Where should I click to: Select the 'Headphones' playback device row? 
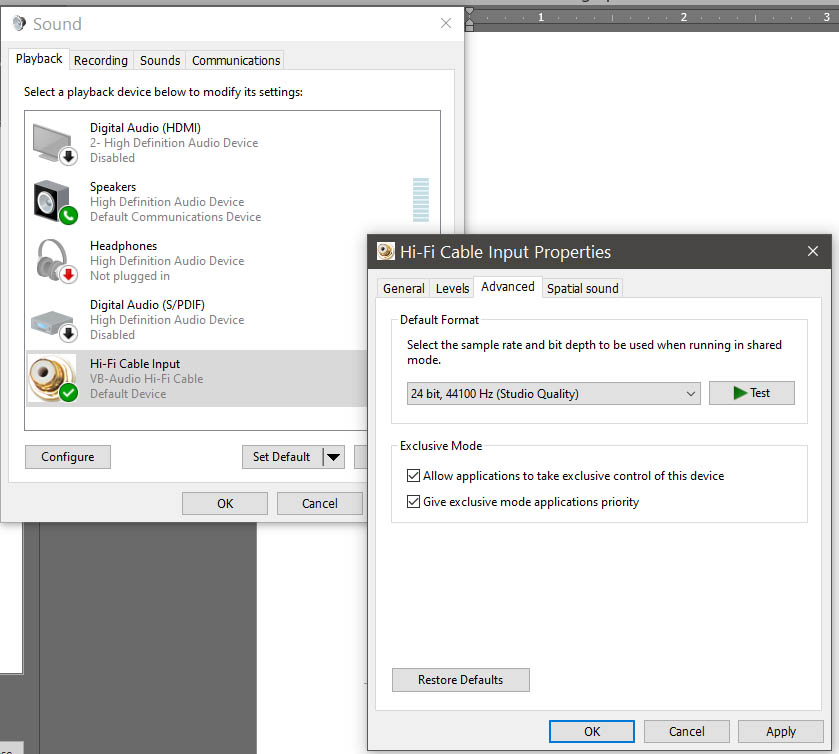197,261
